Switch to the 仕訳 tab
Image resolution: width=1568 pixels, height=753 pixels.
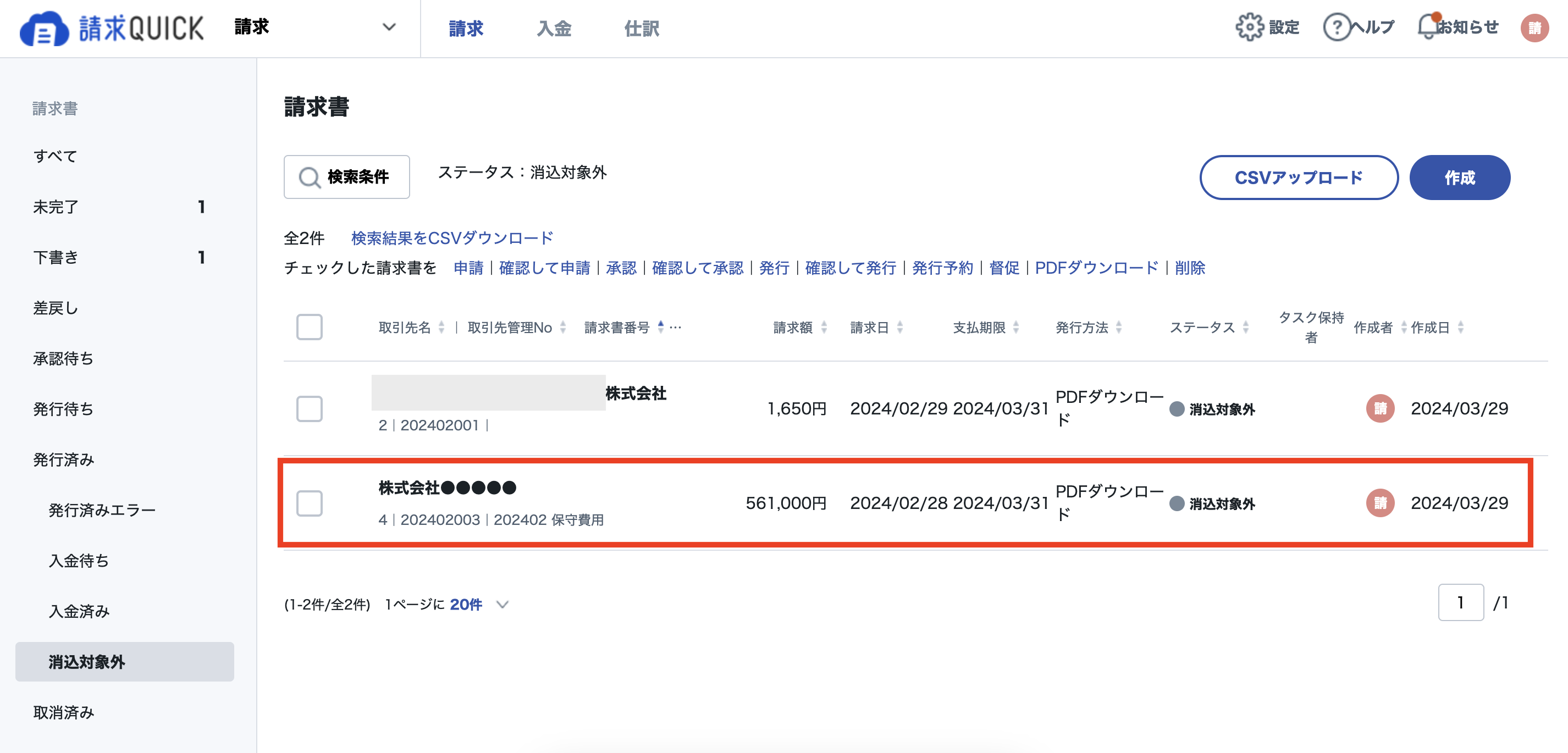[x=641, y=28]
